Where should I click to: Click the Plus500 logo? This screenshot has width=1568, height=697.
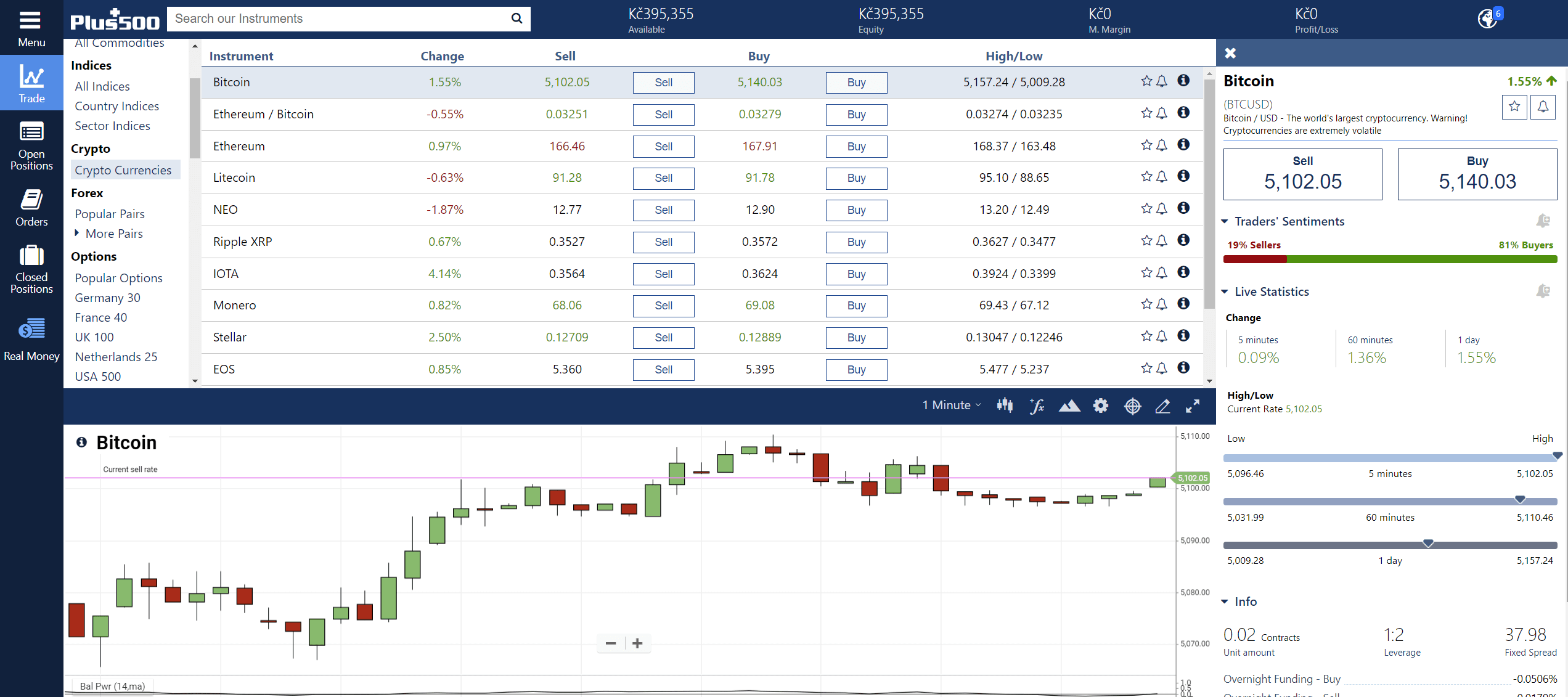click(x=115, y=20)
